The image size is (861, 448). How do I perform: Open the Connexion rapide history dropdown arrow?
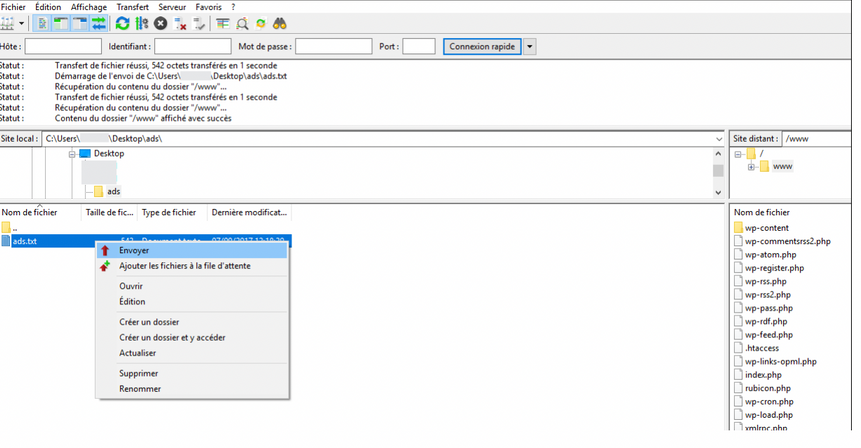pyautogui.click(x=530, y=46)
